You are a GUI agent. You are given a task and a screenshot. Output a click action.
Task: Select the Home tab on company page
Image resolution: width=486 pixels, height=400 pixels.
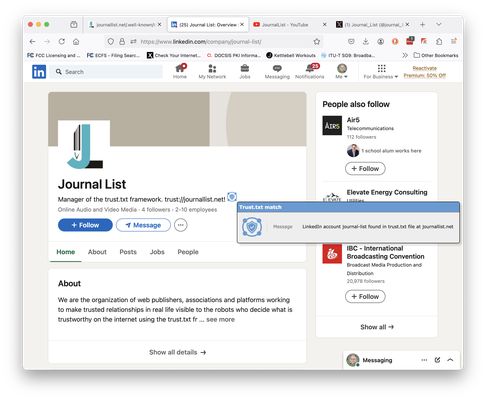pos(66,252)
